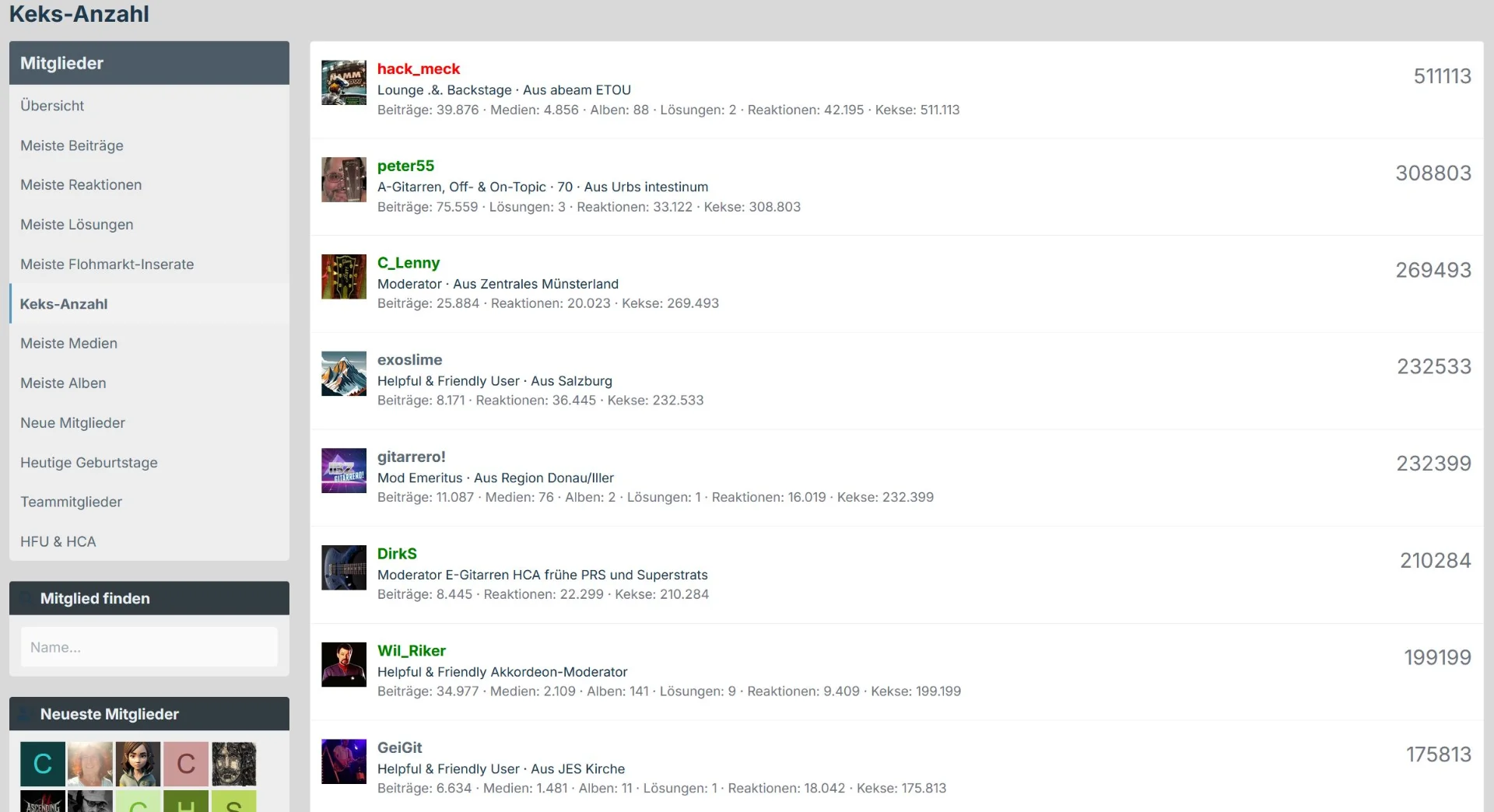Open the Teammitglieder page
The image size is (1494, 812).
(149, 502)
